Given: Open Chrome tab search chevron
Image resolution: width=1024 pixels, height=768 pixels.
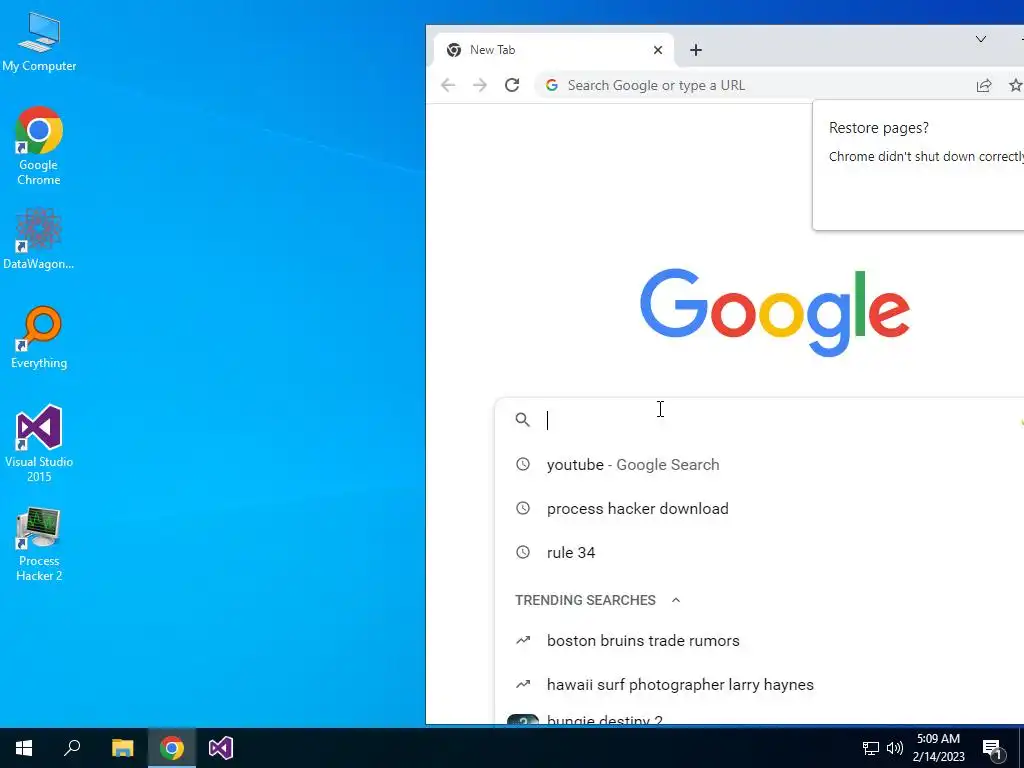Looking at the screenshot, I should coord(981,39).
